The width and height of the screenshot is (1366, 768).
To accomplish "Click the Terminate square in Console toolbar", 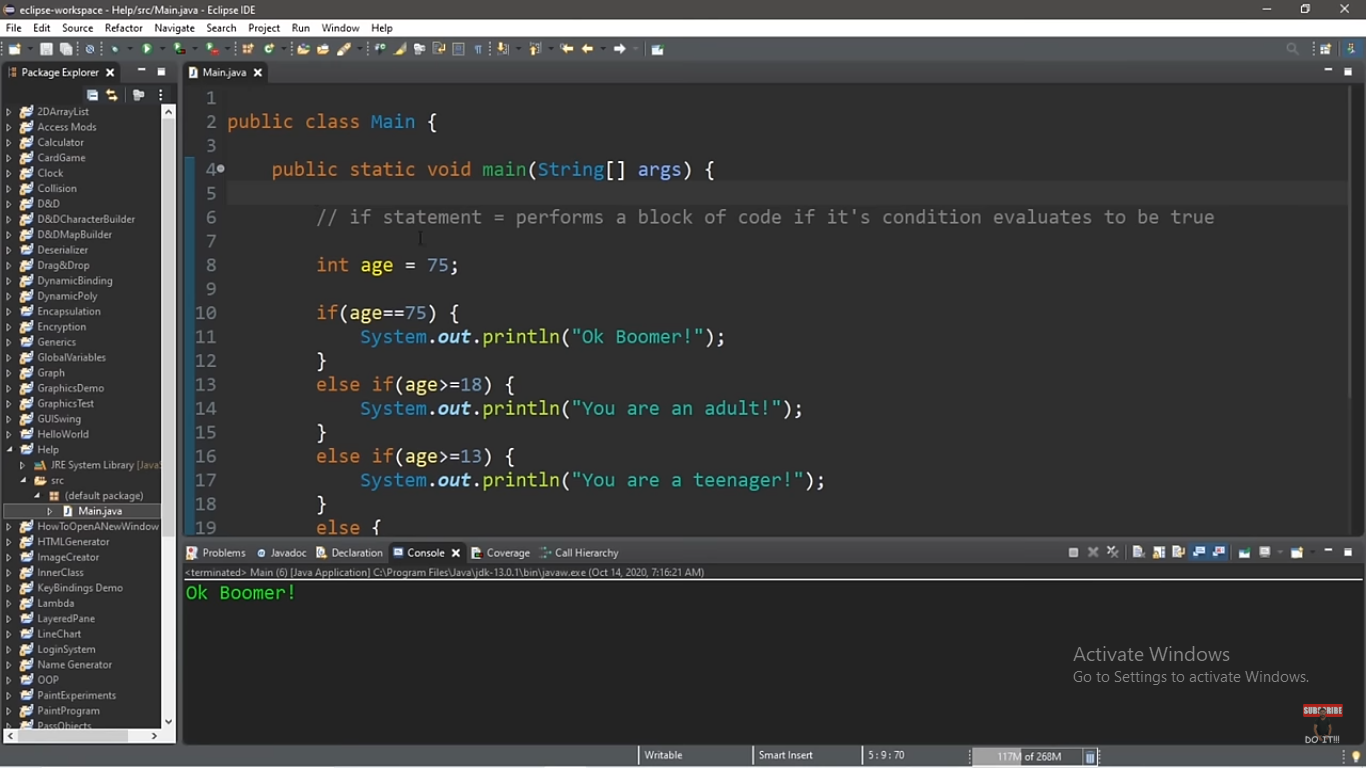I will 1073,552.
